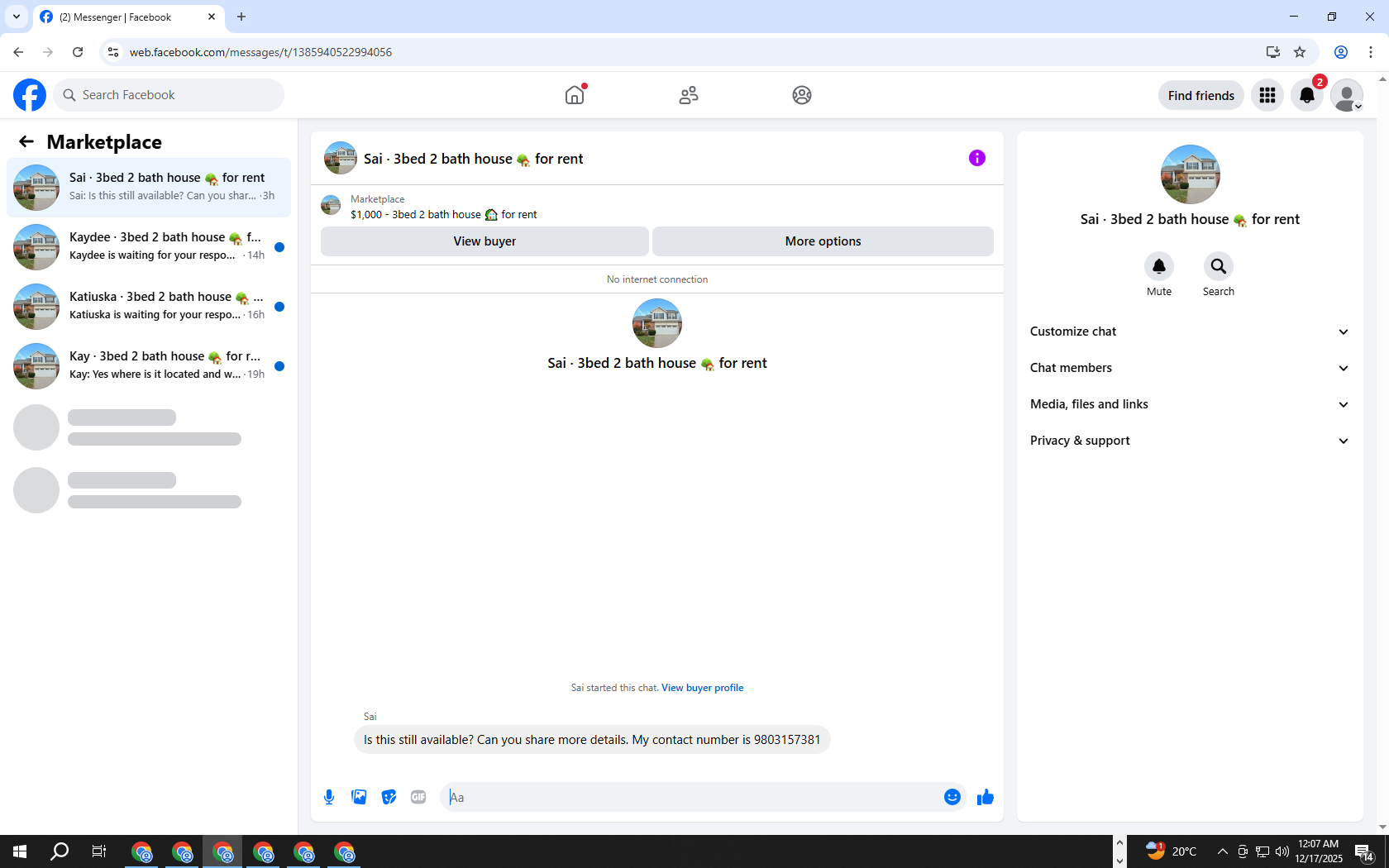Open conversation information purple icon
Screen dimensions: 1389x868
[x=977, y=158]
